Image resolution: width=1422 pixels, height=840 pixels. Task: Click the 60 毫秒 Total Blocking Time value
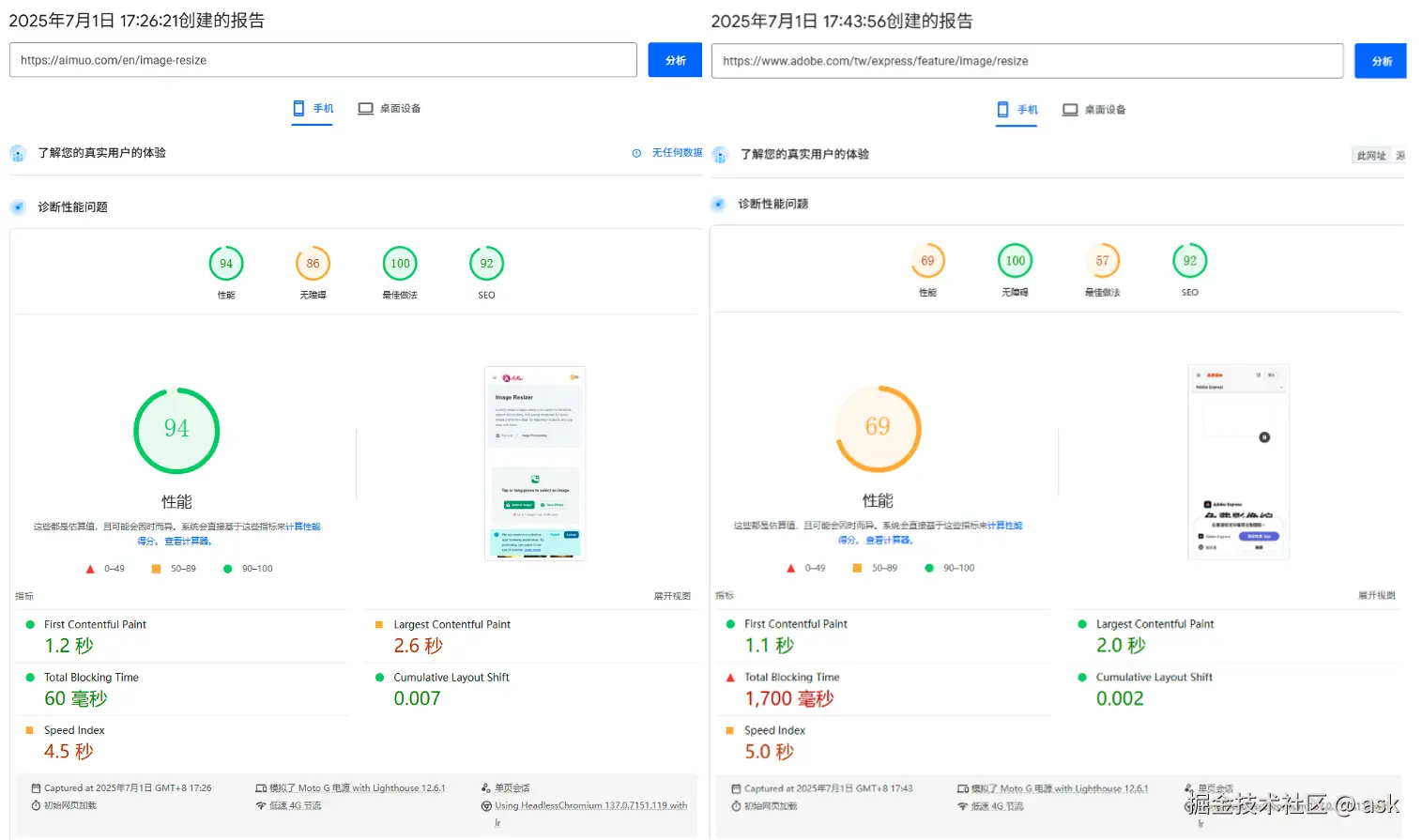(x=76, y=698)
